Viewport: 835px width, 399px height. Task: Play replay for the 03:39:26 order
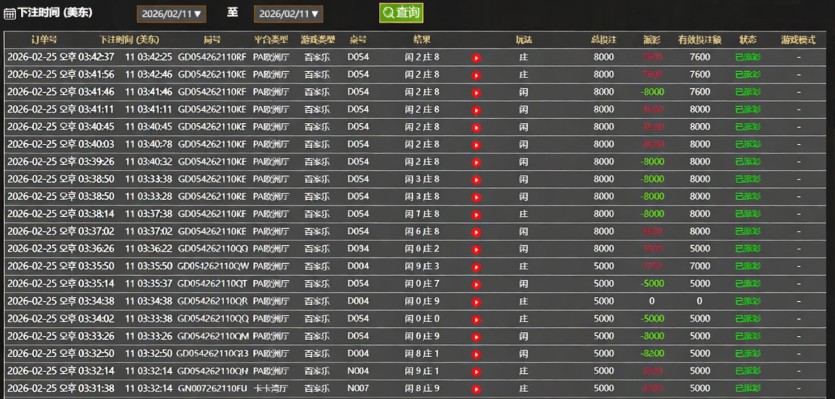(x=476, y=162)
